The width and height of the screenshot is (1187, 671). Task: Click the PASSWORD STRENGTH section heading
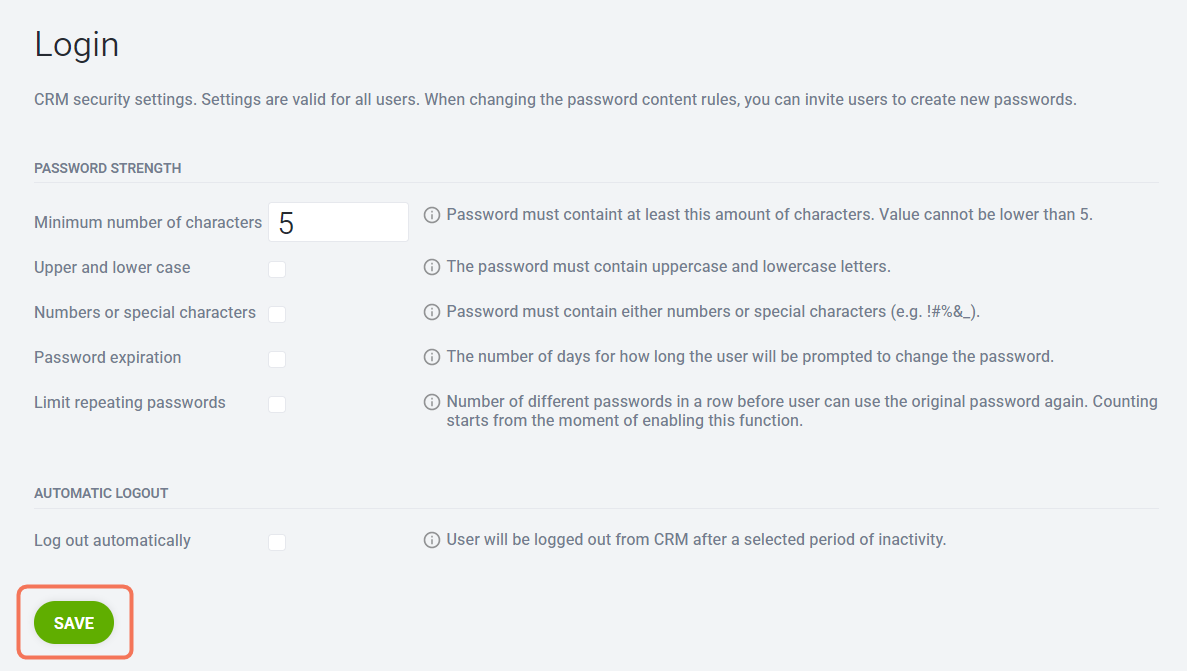(x=107, y=168)
